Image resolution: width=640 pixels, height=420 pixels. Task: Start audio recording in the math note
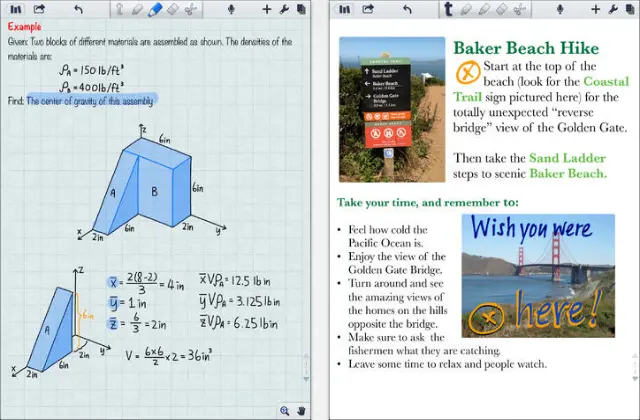[231, 9]
